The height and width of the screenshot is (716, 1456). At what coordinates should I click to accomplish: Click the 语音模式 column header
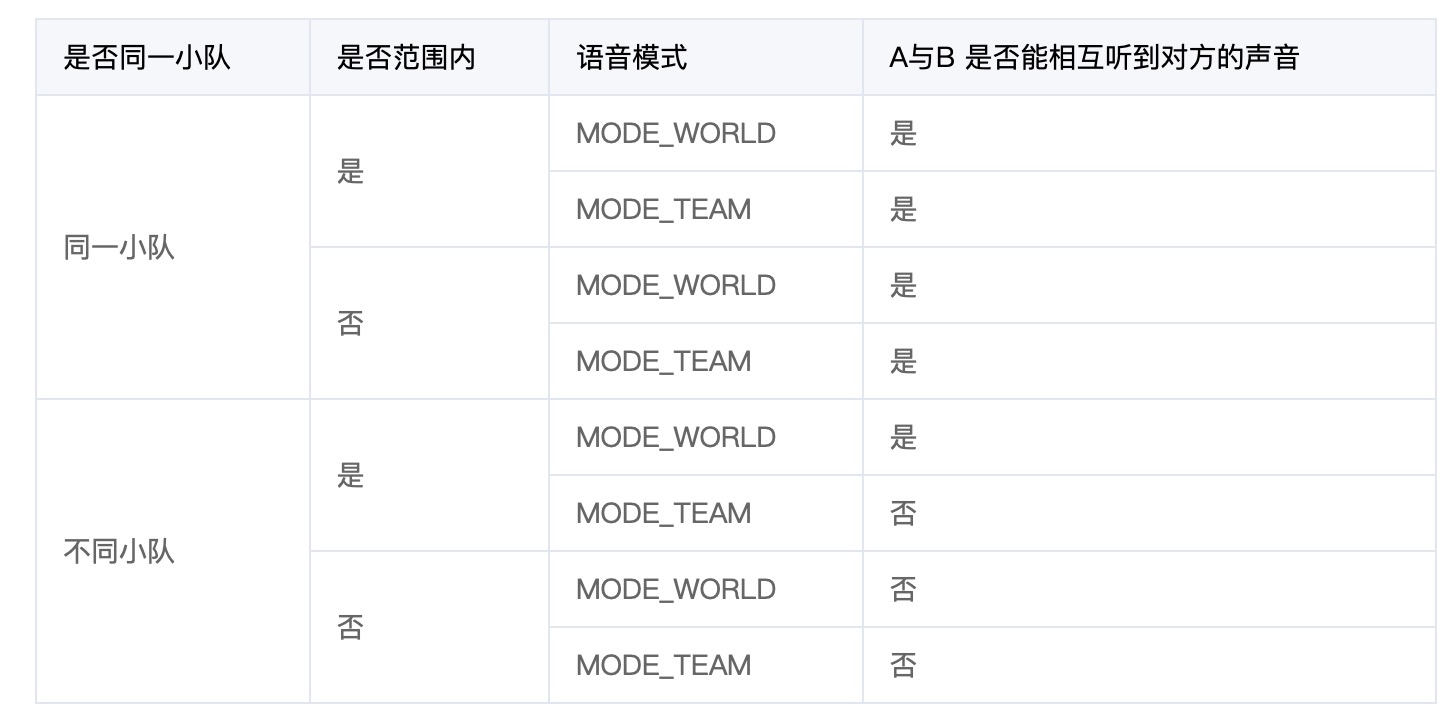tap(632, 58)
